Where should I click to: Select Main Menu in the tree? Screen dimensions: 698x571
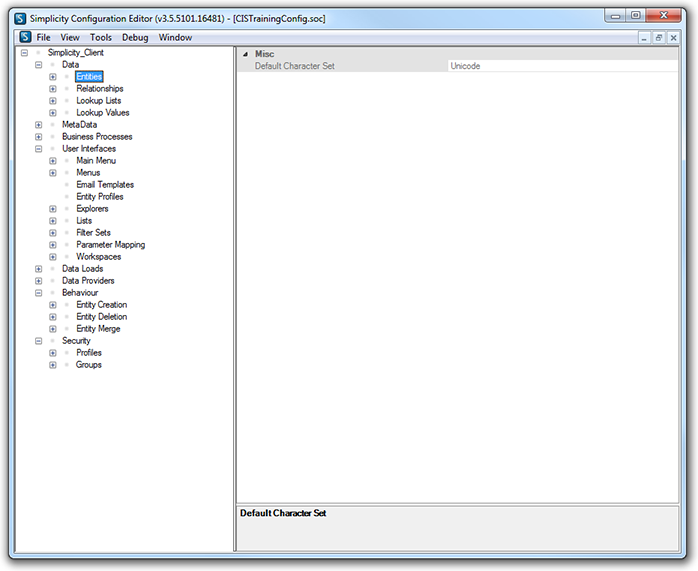[96, 161]
